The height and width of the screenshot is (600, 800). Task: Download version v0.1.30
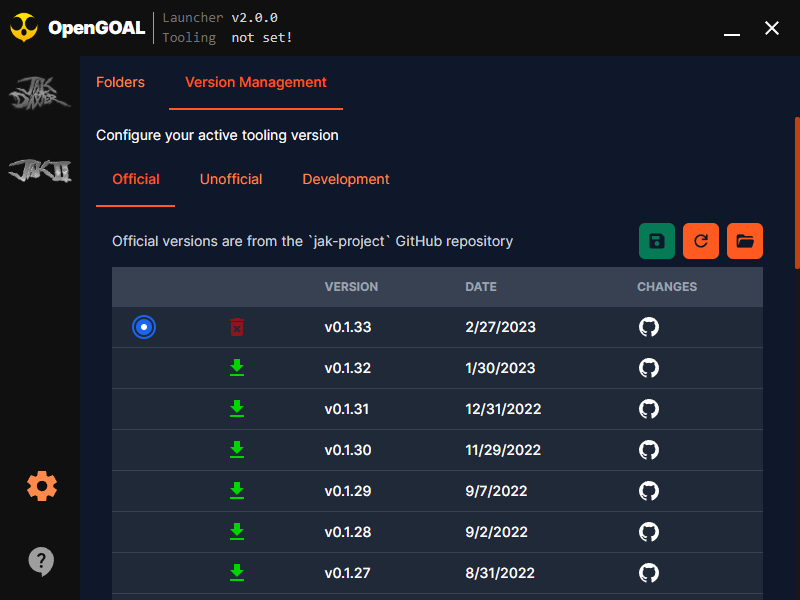coord(237,450)
